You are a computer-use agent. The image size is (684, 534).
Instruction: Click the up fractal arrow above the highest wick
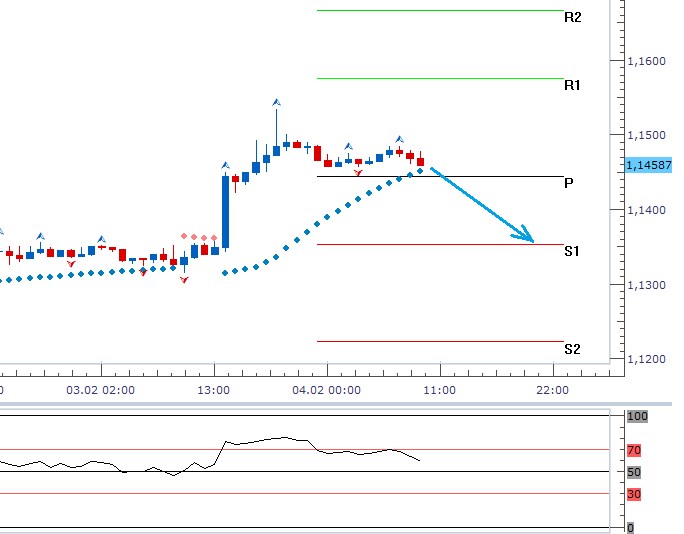tap(276, 102)
